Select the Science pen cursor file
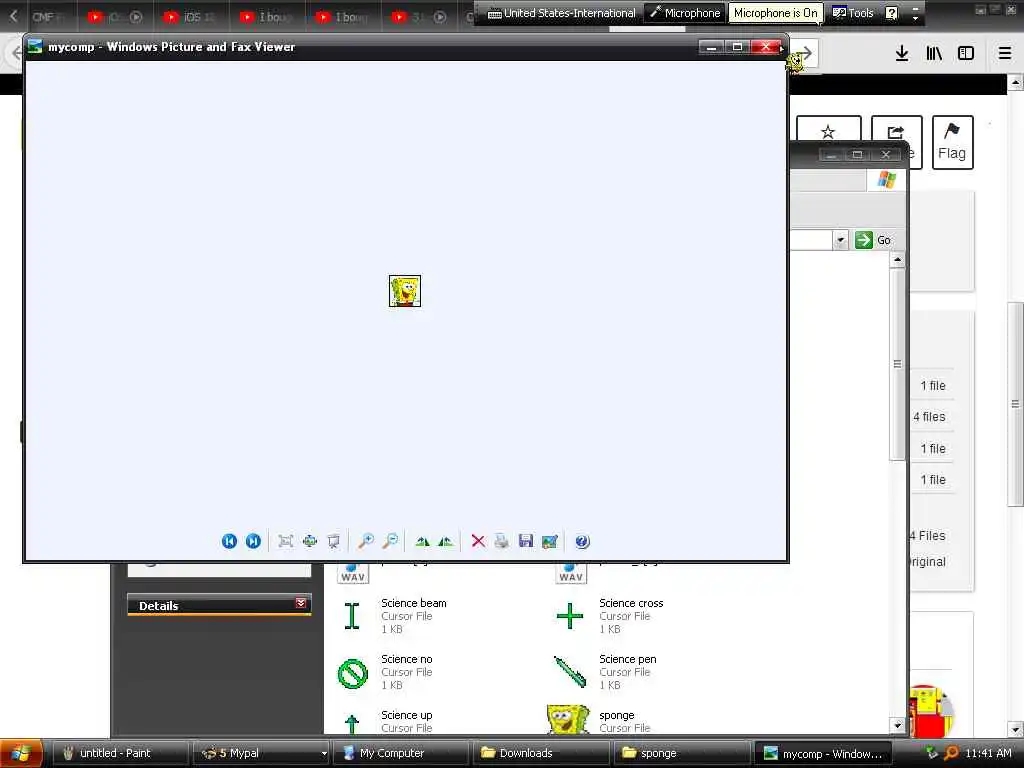 pyautogui.click(x=605, y=671)
